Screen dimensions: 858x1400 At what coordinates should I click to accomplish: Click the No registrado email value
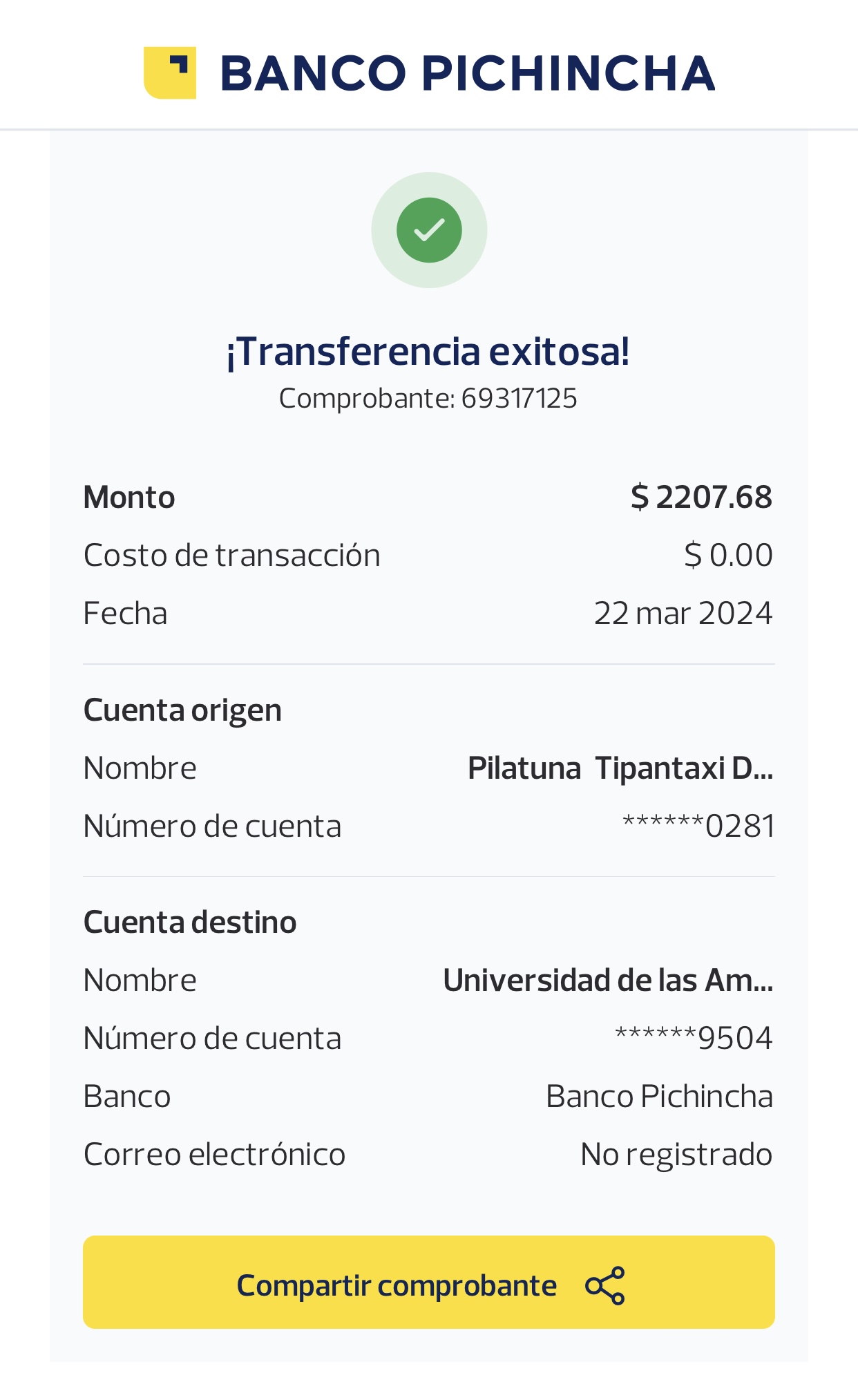(676, 1155)
